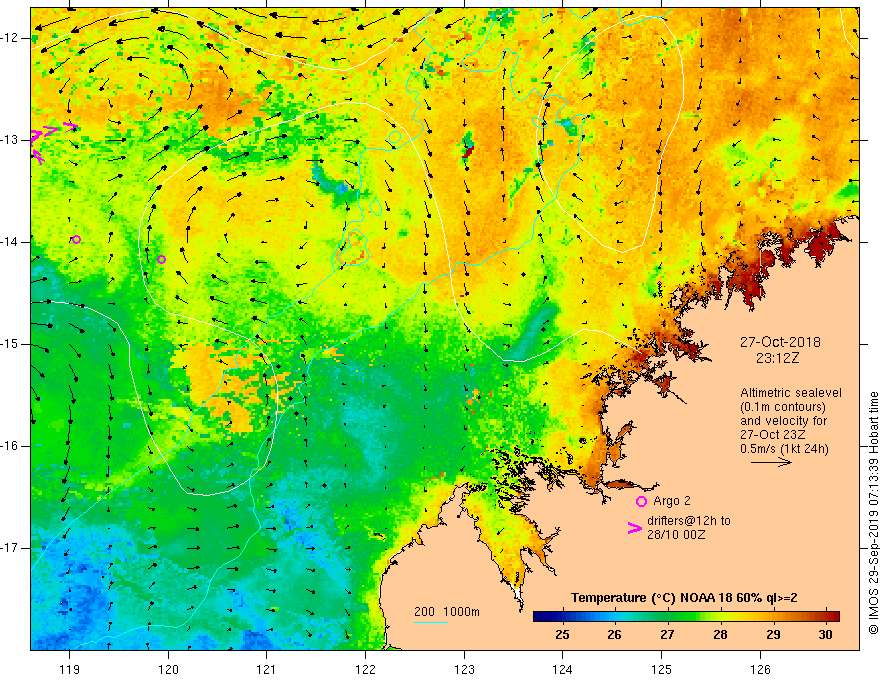Click the 121 longitude axis label
880x680 pixels.
coord(267,669)
